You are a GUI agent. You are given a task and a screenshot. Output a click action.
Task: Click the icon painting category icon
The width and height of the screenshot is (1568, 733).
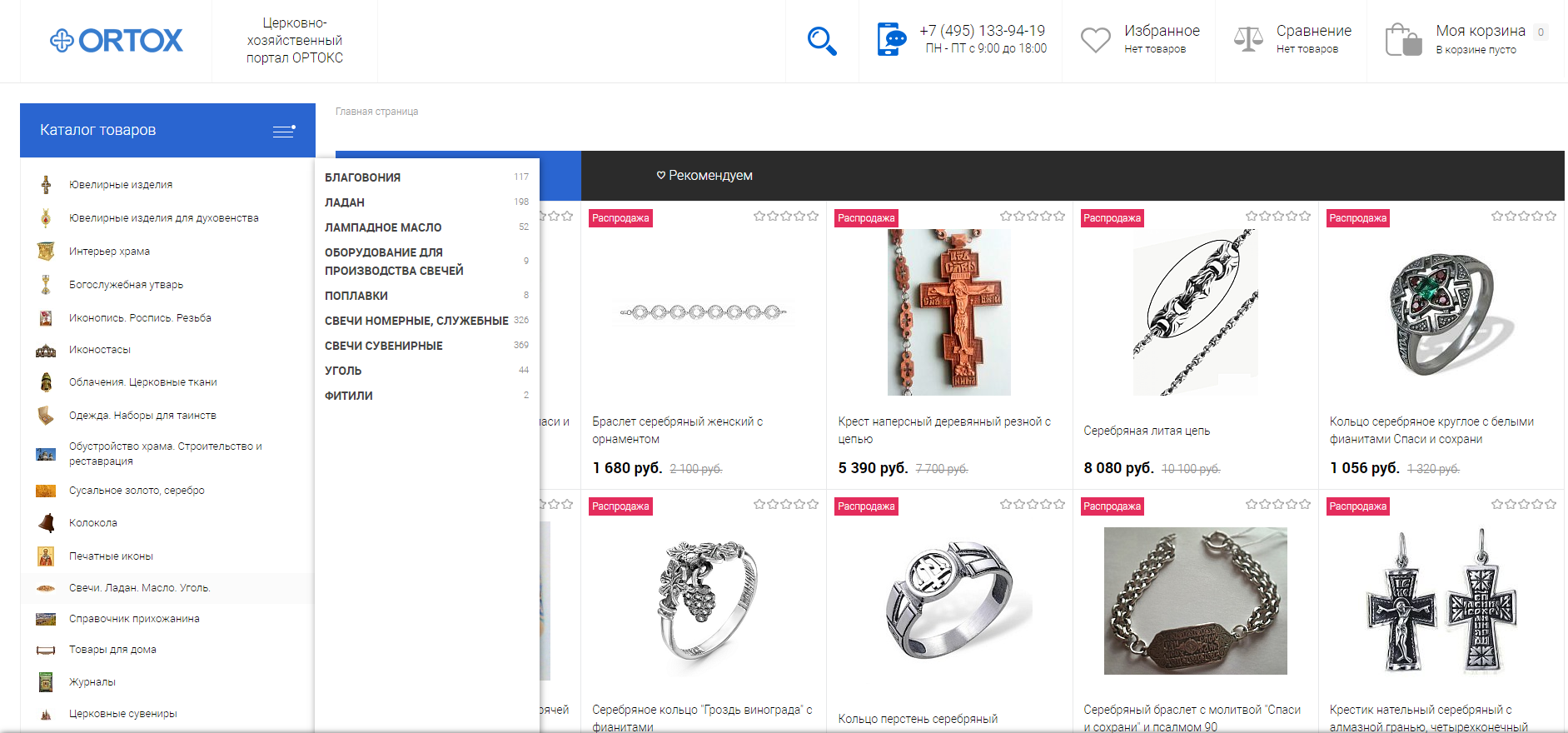[46, 318]
